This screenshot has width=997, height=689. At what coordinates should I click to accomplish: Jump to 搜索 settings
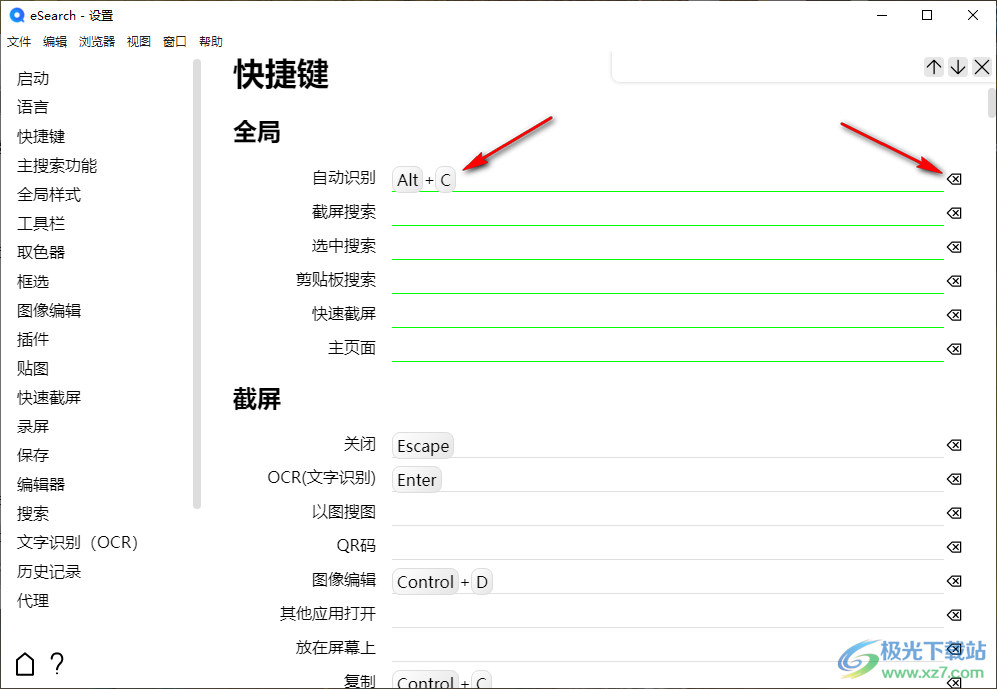[33, 514]
